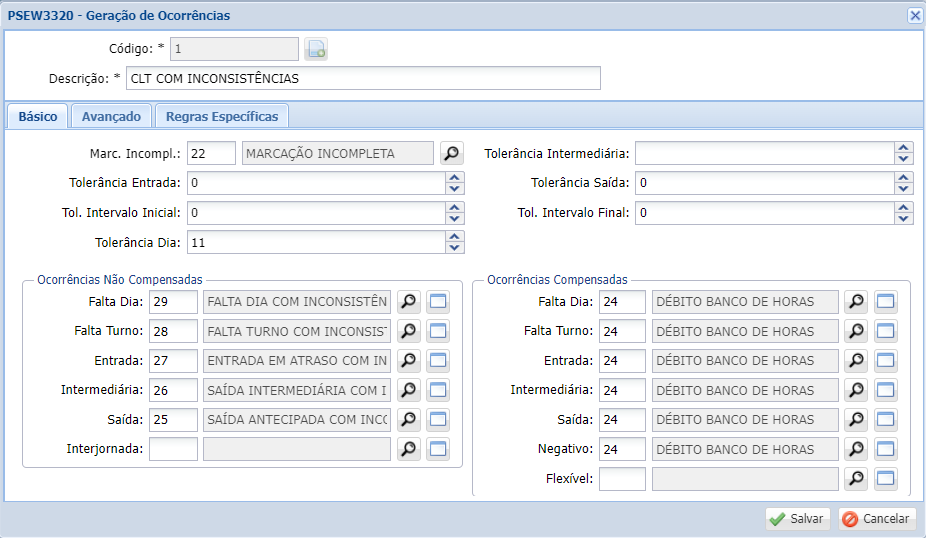926x538 pixels.
Task: Click the Cancelar button
Action: pos(877,519)
